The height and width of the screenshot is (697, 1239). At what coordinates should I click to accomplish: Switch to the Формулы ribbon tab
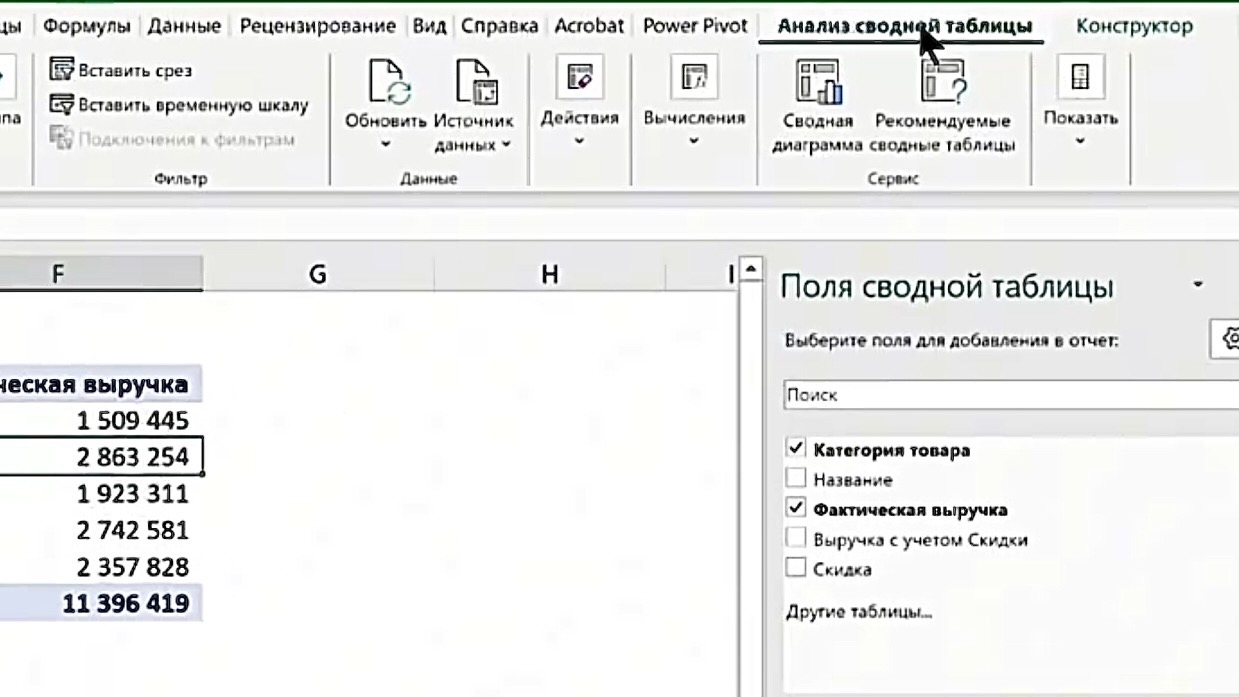coord(87,26)
